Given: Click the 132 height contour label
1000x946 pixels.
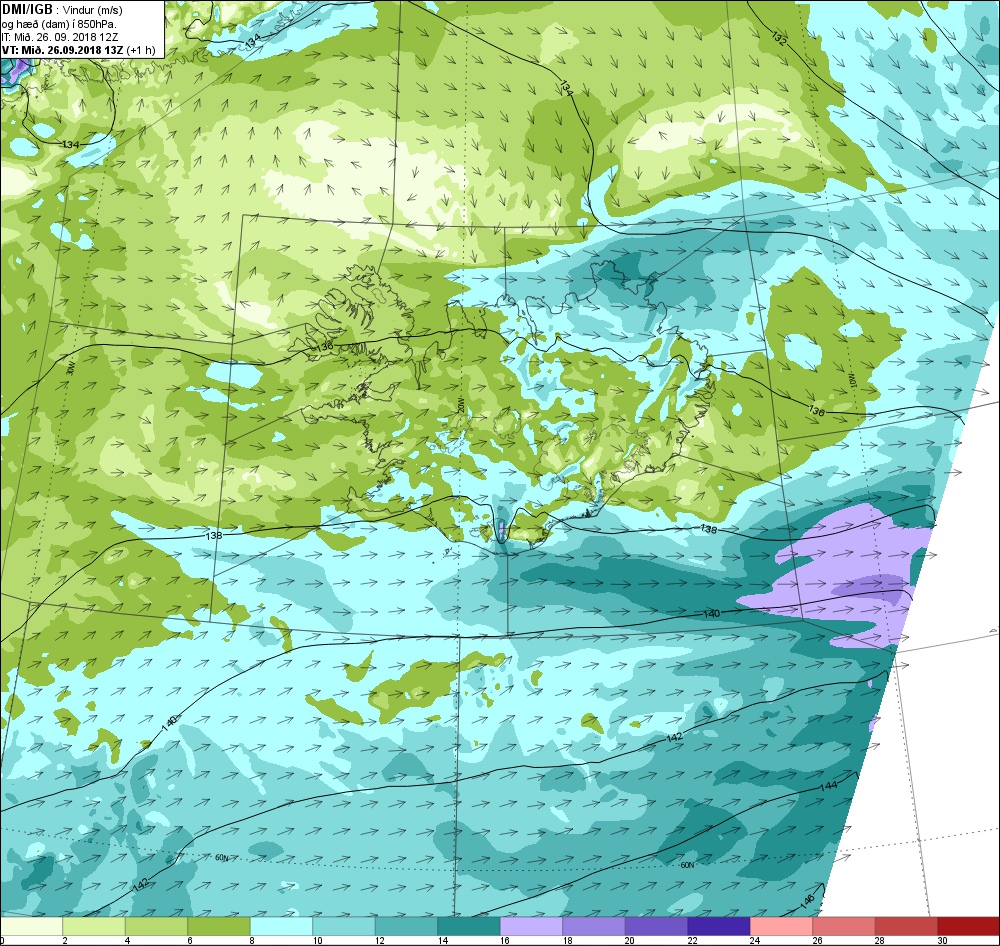Looking at the screenshot, I should [779, 38].
